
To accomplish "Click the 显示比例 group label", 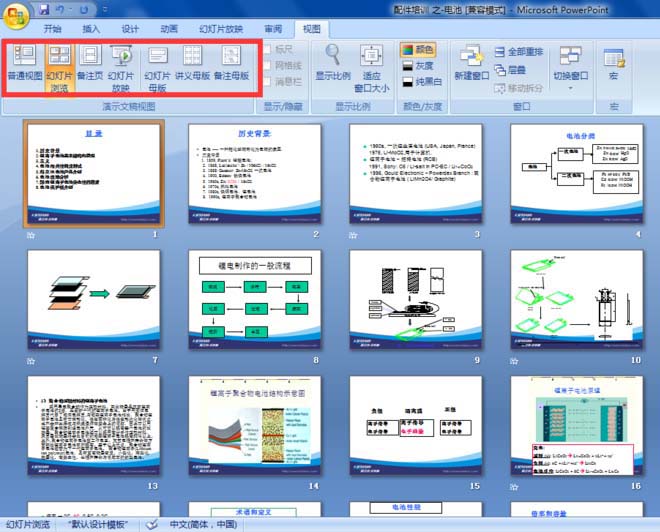I will (353, 106).
